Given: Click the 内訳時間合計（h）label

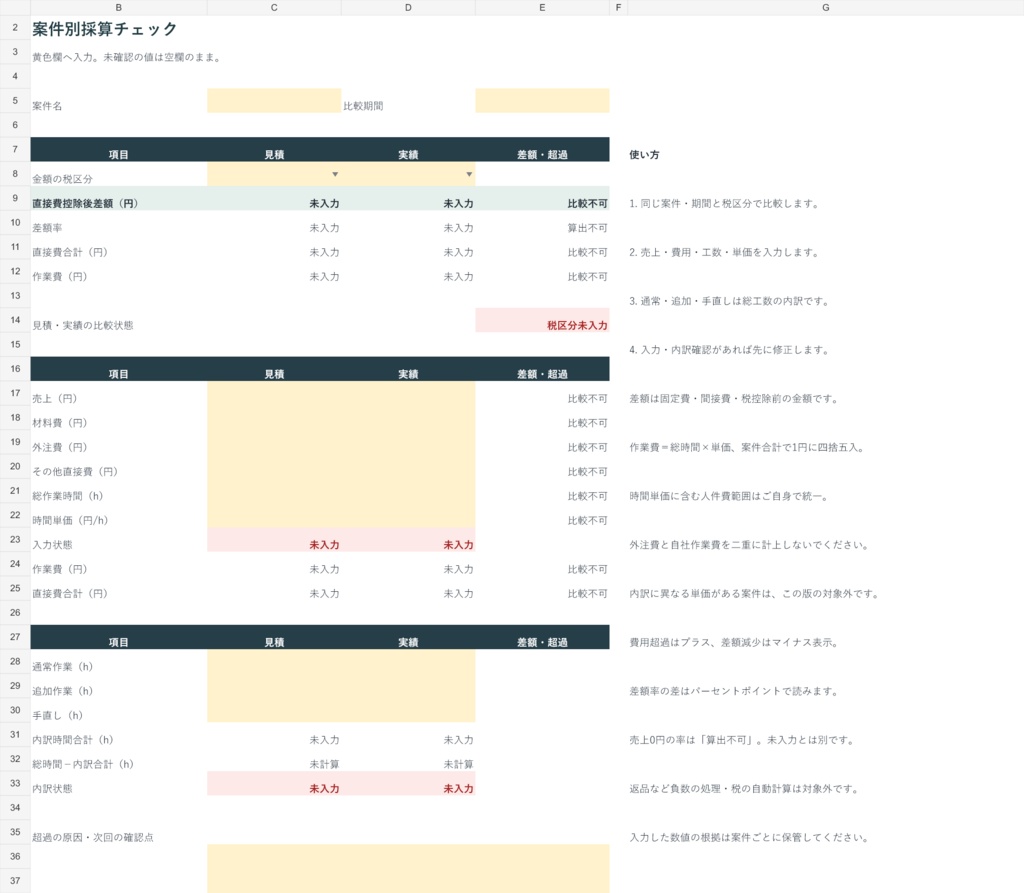Looking at the screenshot, I should [x=72, y=740].
